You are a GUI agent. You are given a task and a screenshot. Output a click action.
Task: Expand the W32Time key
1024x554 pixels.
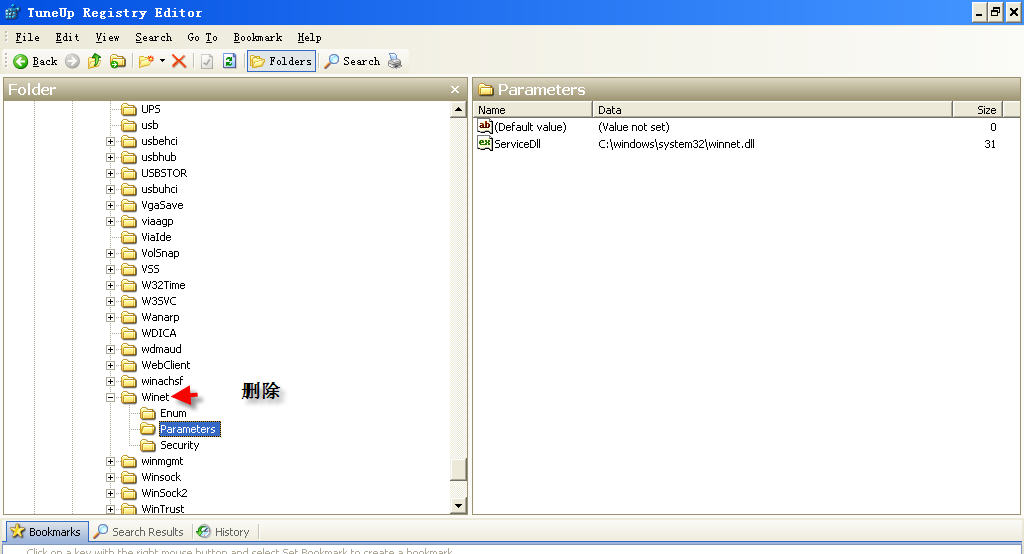click(x=110, y=285)
